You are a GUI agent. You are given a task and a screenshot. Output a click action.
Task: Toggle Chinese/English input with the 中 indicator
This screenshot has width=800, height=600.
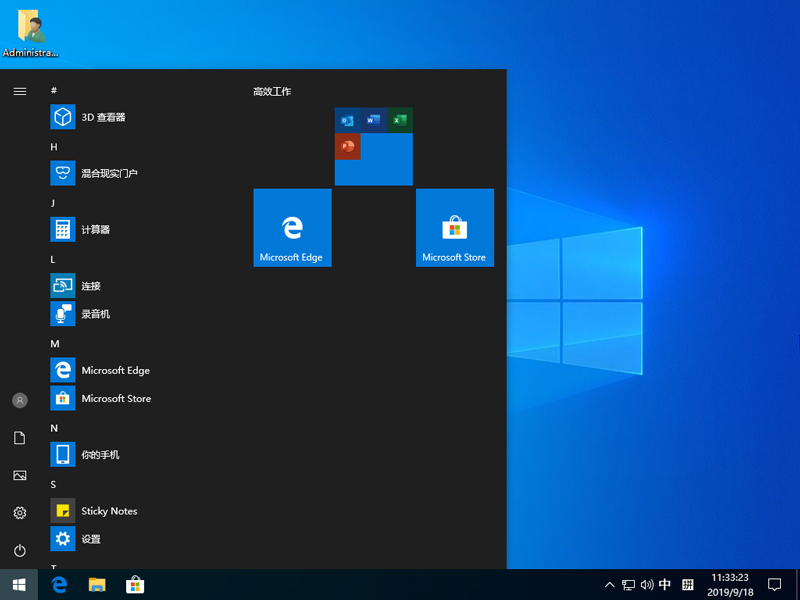click(666, 585)
